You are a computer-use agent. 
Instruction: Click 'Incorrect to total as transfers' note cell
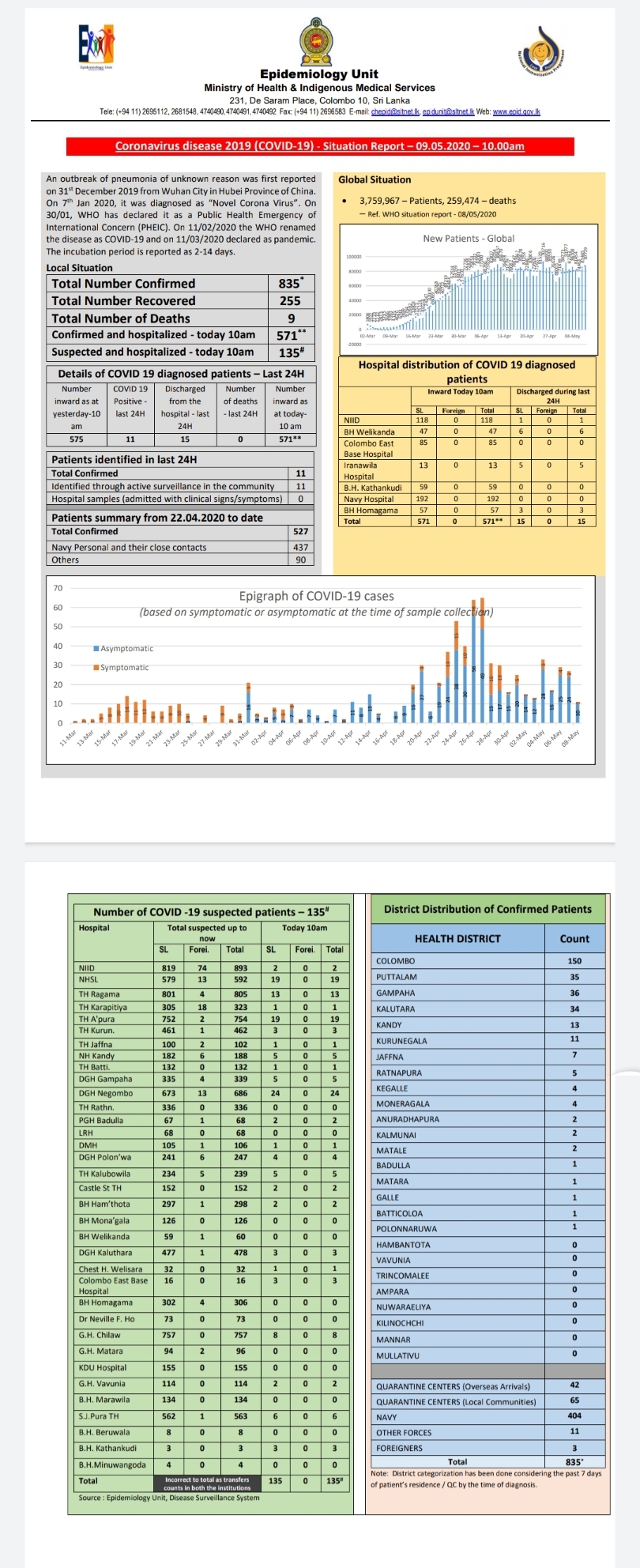coord(207,1481)
